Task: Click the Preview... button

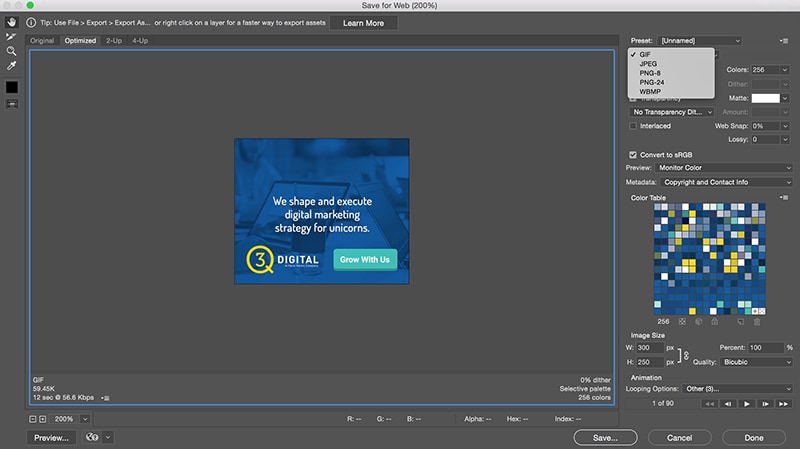Action: pyautogui.click(x=51, y=438)
